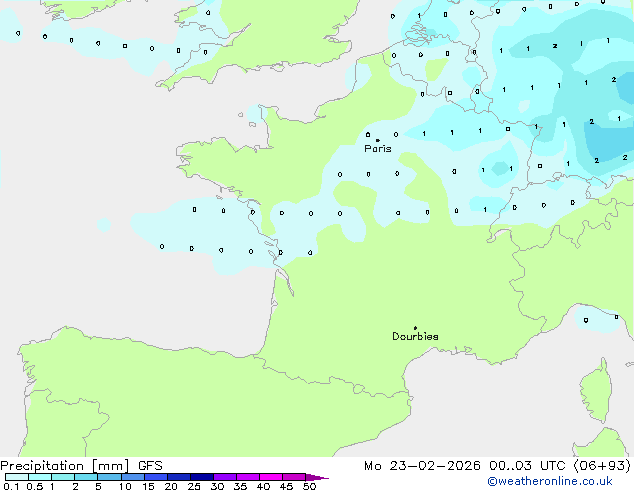The width and height of the screenshot is (634, 490).
Task: Click the '20' legend scale label
Action: (x=171, y=486)
